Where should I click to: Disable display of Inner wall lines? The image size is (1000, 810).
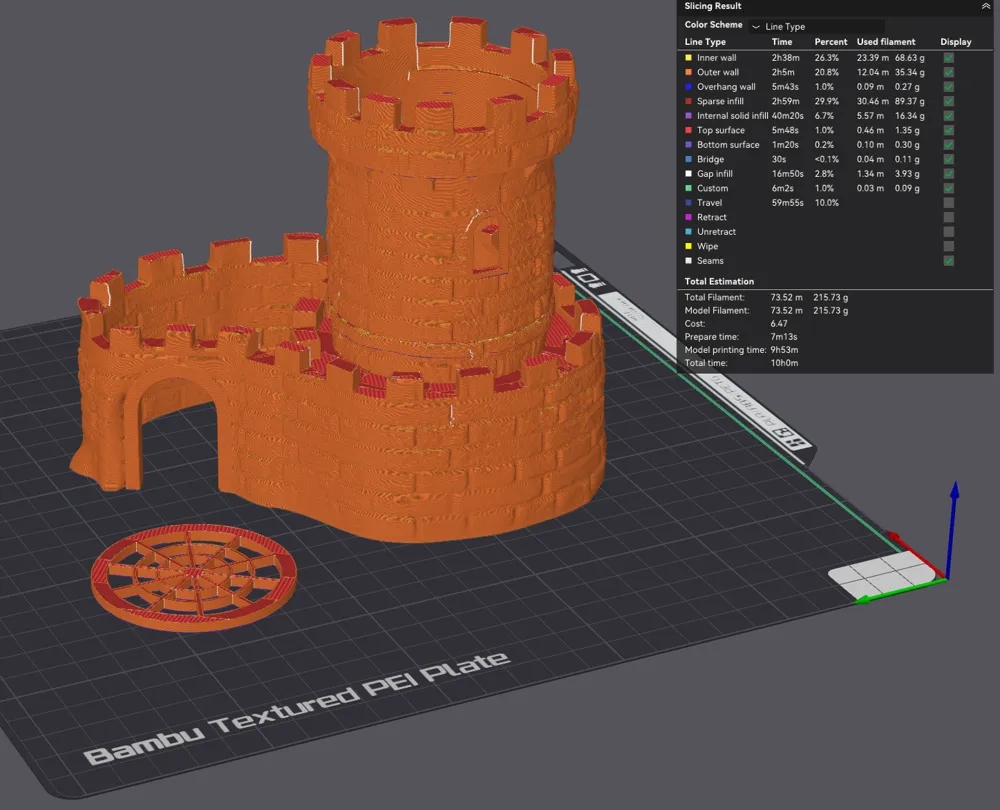pyautogui.click(x=947, y=57)
